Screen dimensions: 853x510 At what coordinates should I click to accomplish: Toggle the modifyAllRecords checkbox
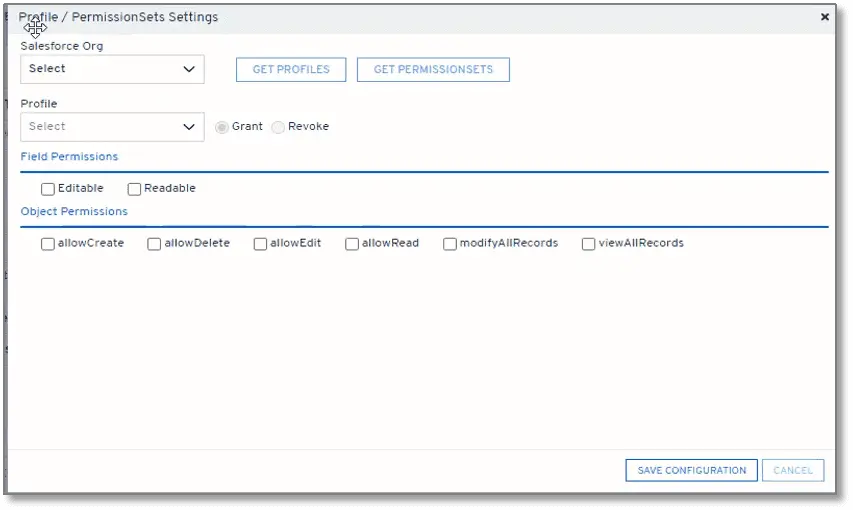449,244
